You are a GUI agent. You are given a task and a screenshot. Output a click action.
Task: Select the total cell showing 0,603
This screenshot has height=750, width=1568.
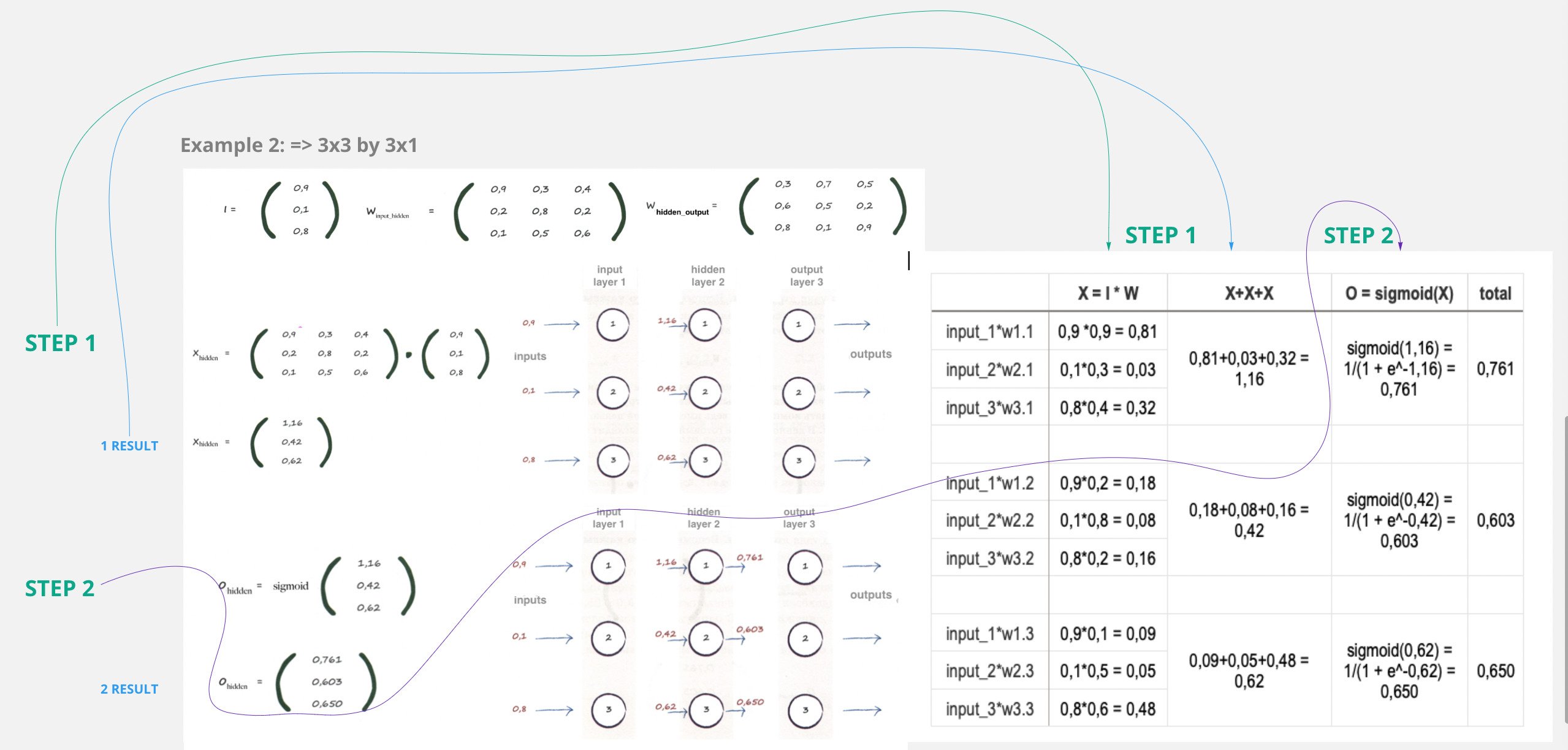[1494, 520]
